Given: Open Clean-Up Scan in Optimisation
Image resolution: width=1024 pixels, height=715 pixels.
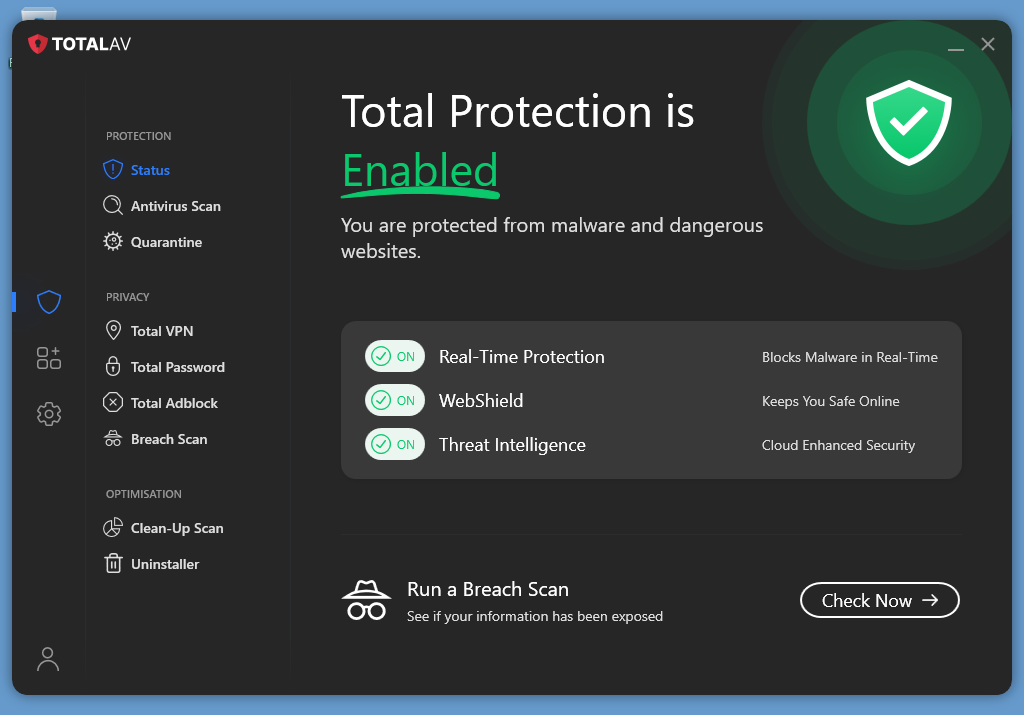Looking at the screenshot, I should point(177,528).
